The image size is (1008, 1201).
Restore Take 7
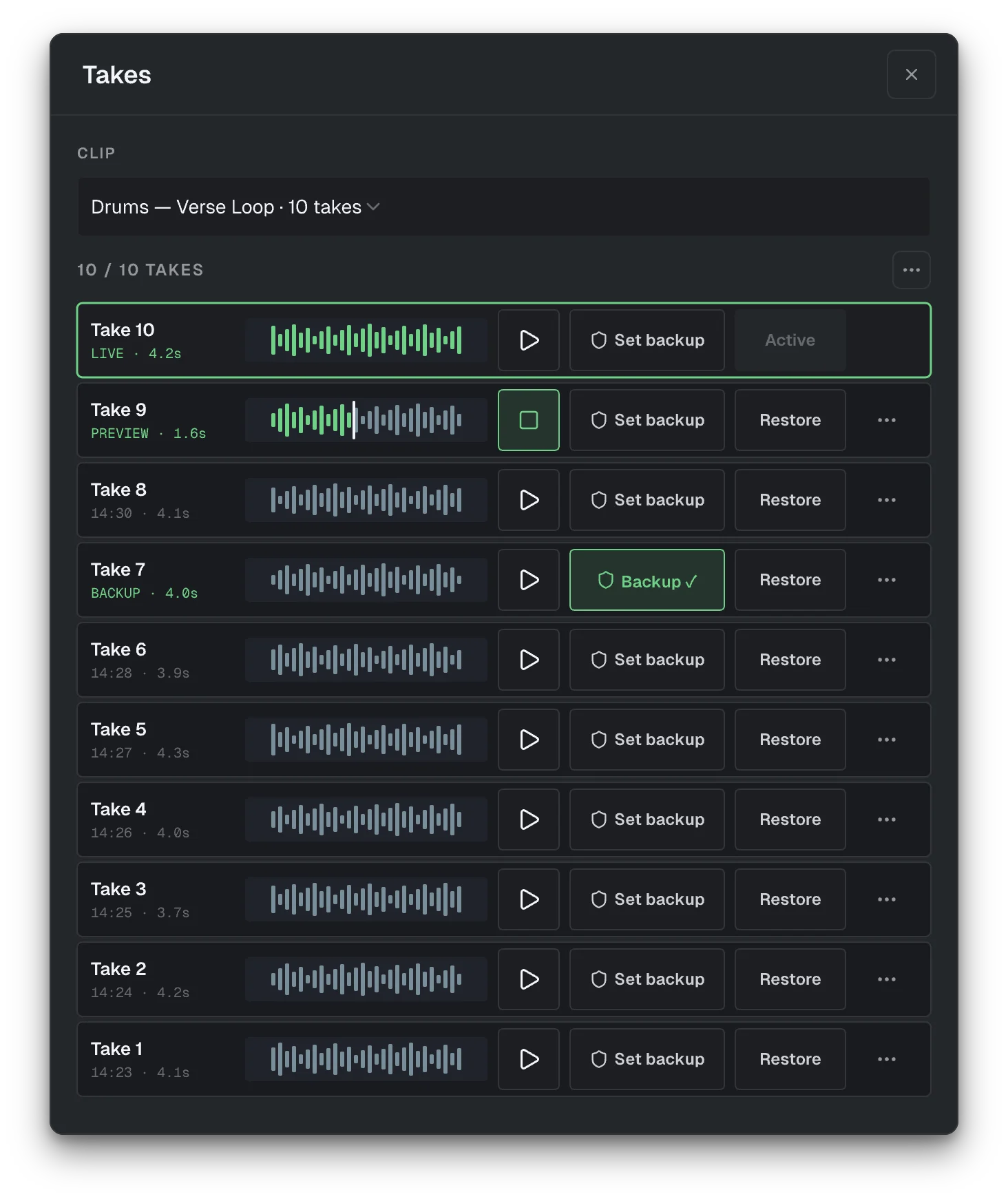coord(790,580)
